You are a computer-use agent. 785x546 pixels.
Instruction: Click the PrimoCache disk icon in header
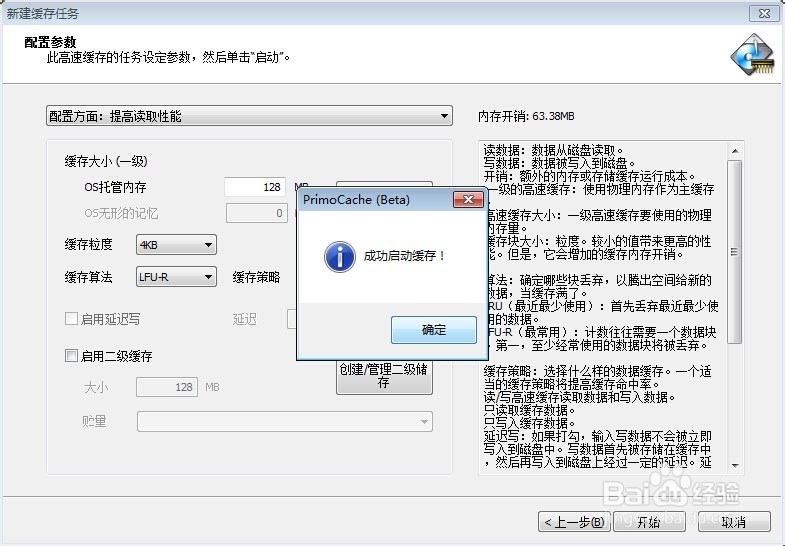pyautogui.click(x=753, y=55)
